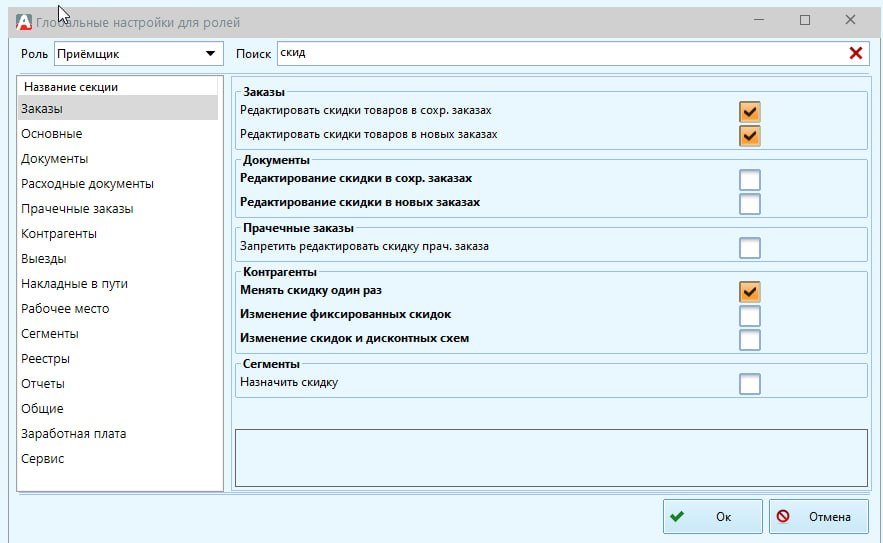Close the Глобальные настройки window
Screen dimensions: 883x543
tap(850, 20)
